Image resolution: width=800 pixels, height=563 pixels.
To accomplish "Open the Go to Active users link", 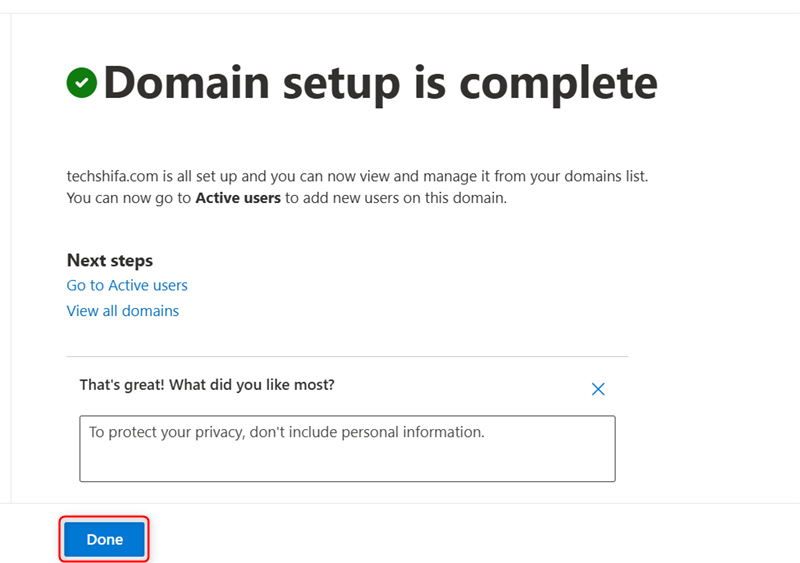I will coord(127,285).
